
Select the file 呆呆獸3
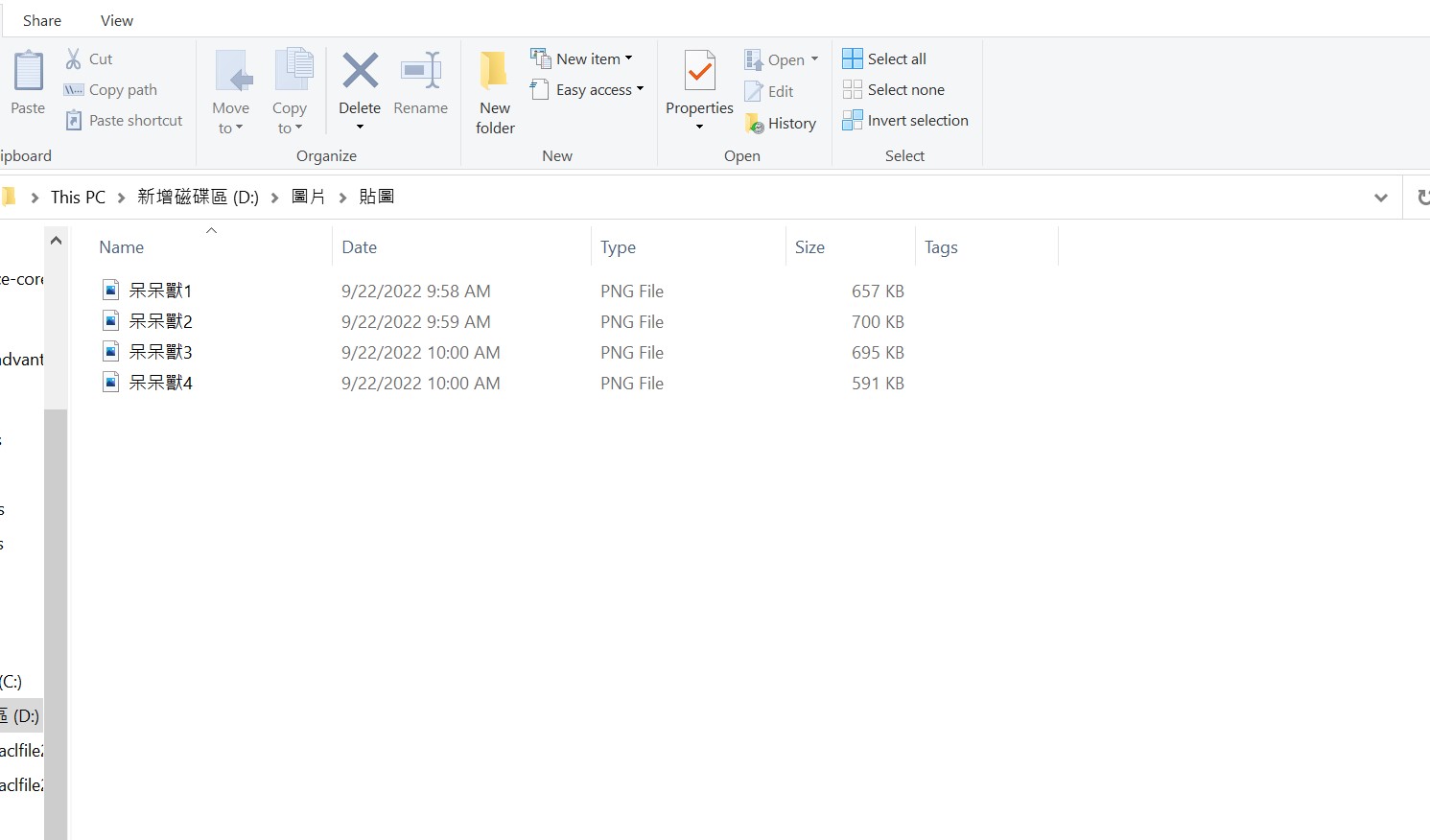point(160,352)
